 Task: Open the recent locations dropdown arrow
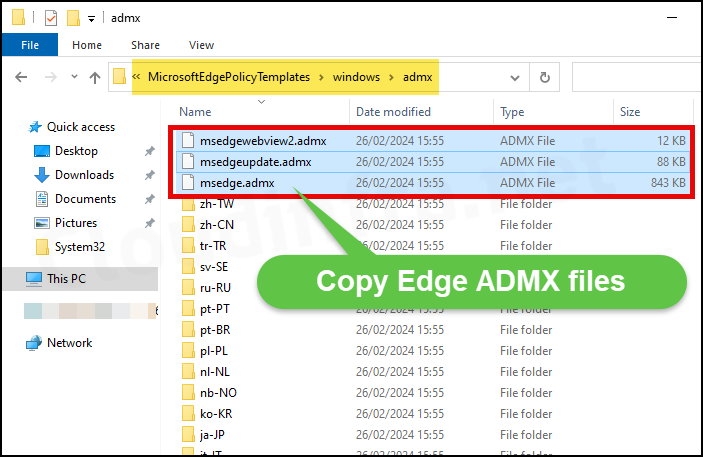pos(74,77)
